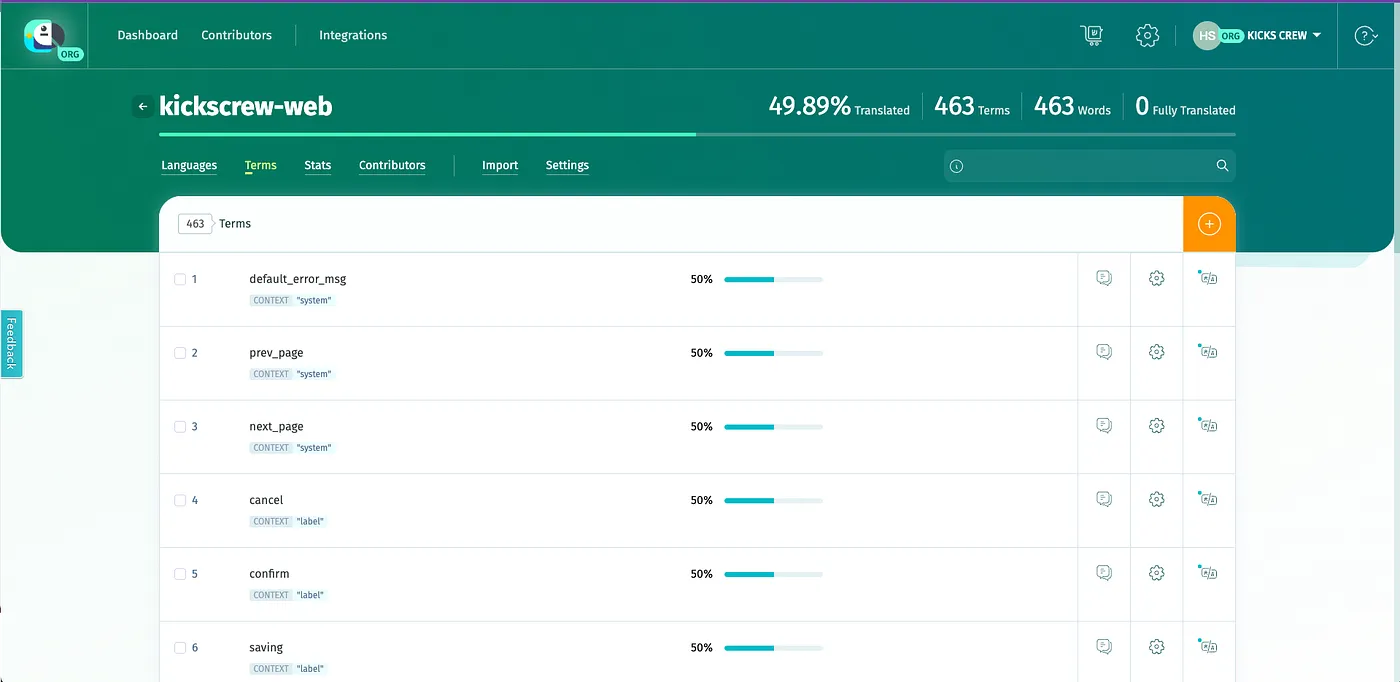The height and width of the screenshot is (682, 1400).
Task: Open the Integrations menu
Action: click(x=353, y=35)
